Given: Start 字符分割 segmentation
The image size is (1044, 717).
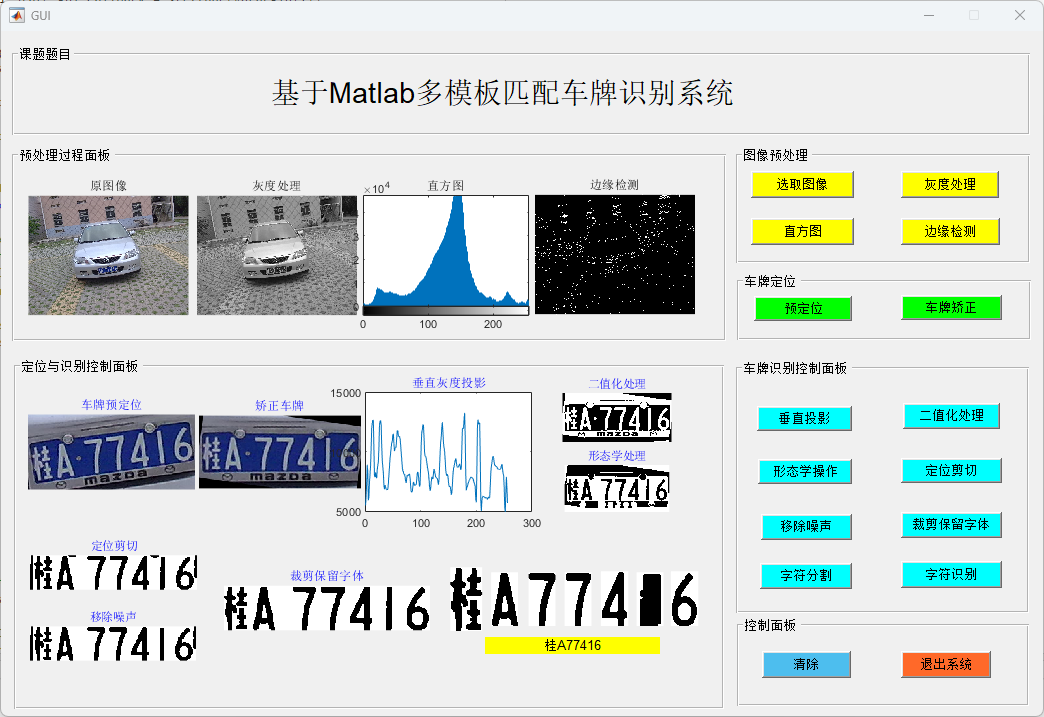Looking at the screenshot, I should point(806,575).
